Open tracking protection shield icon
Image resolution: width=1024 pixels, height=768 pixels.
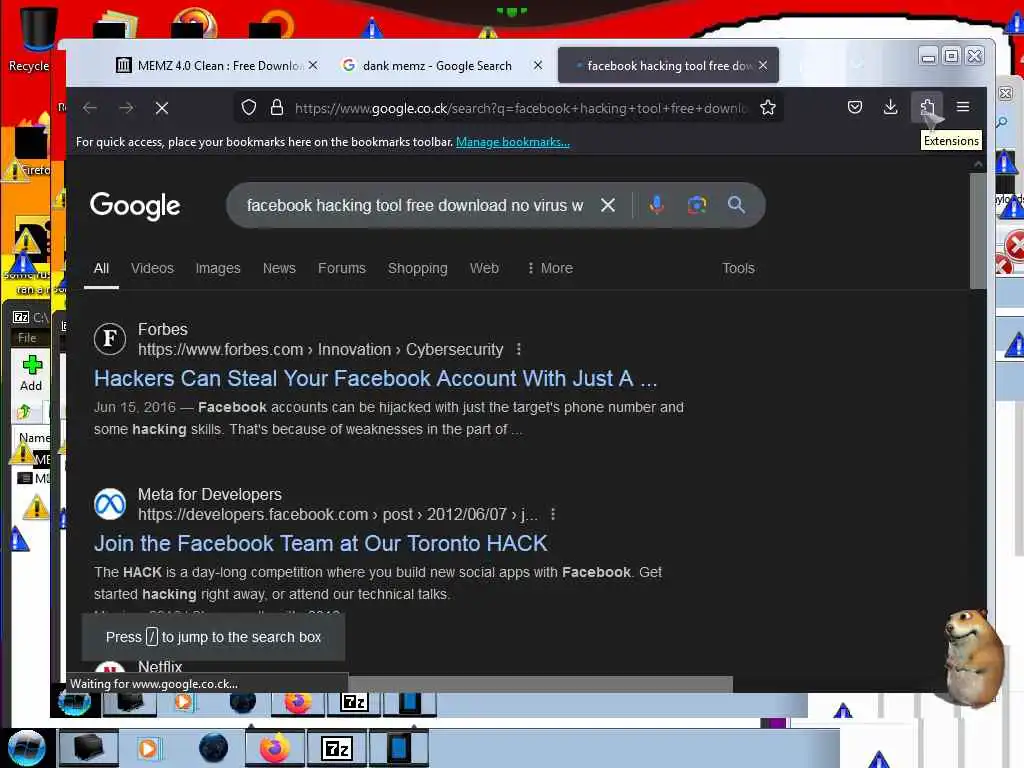click(249, 108)
